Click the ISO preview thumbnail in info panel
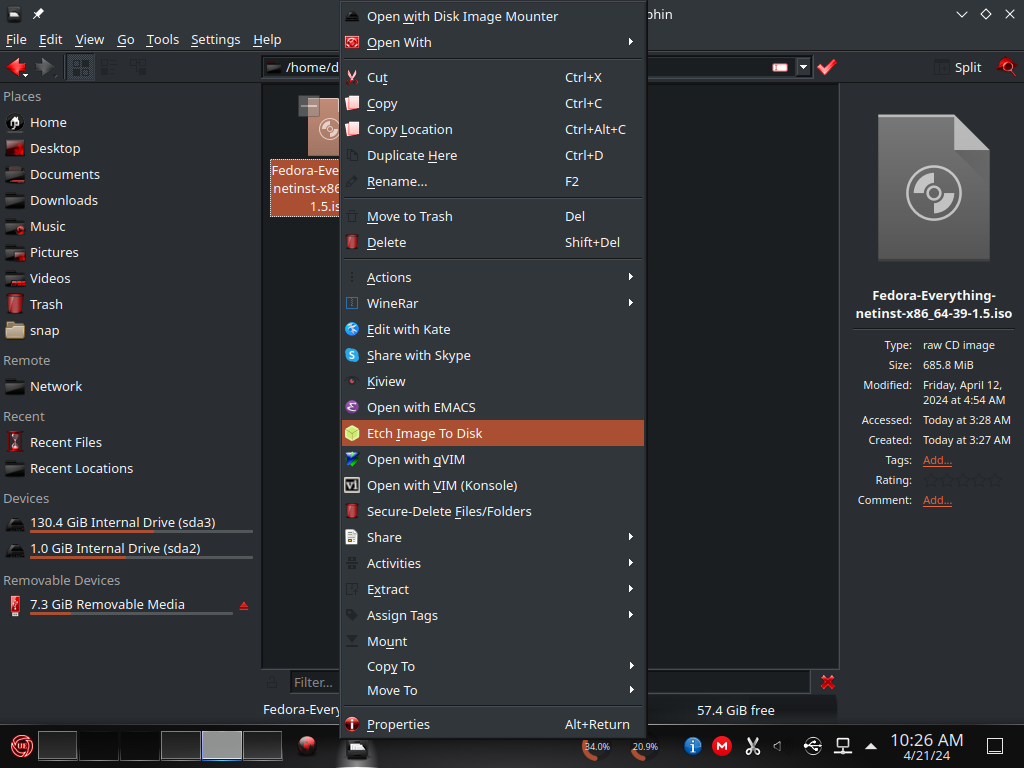Viewport: 1024px width, 768px height. pos(933,188)
